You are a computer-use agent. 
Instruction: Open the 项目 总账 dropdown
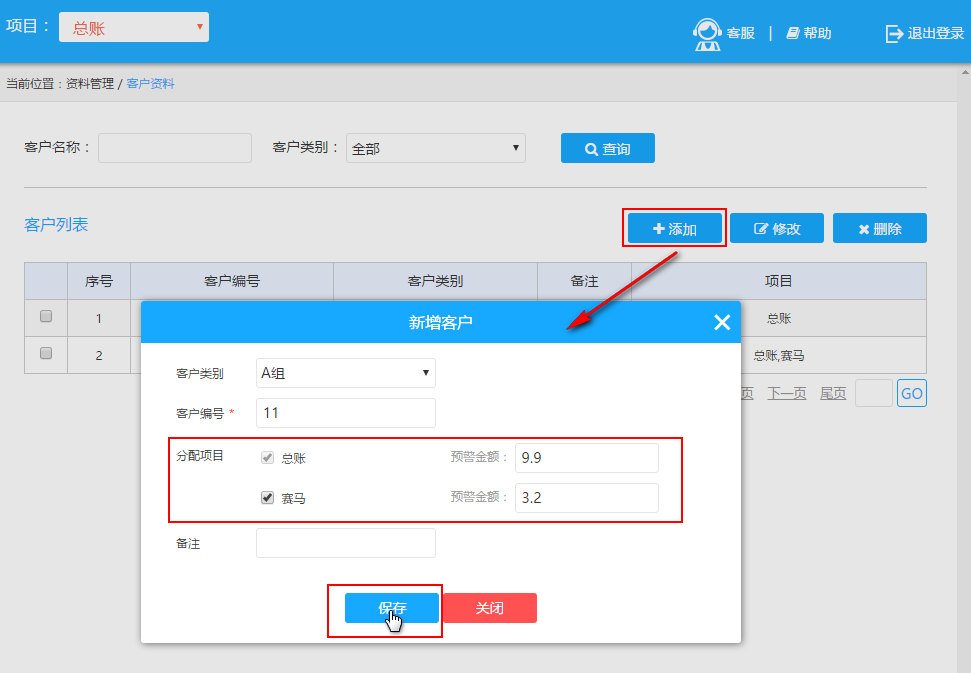point(134,27)
